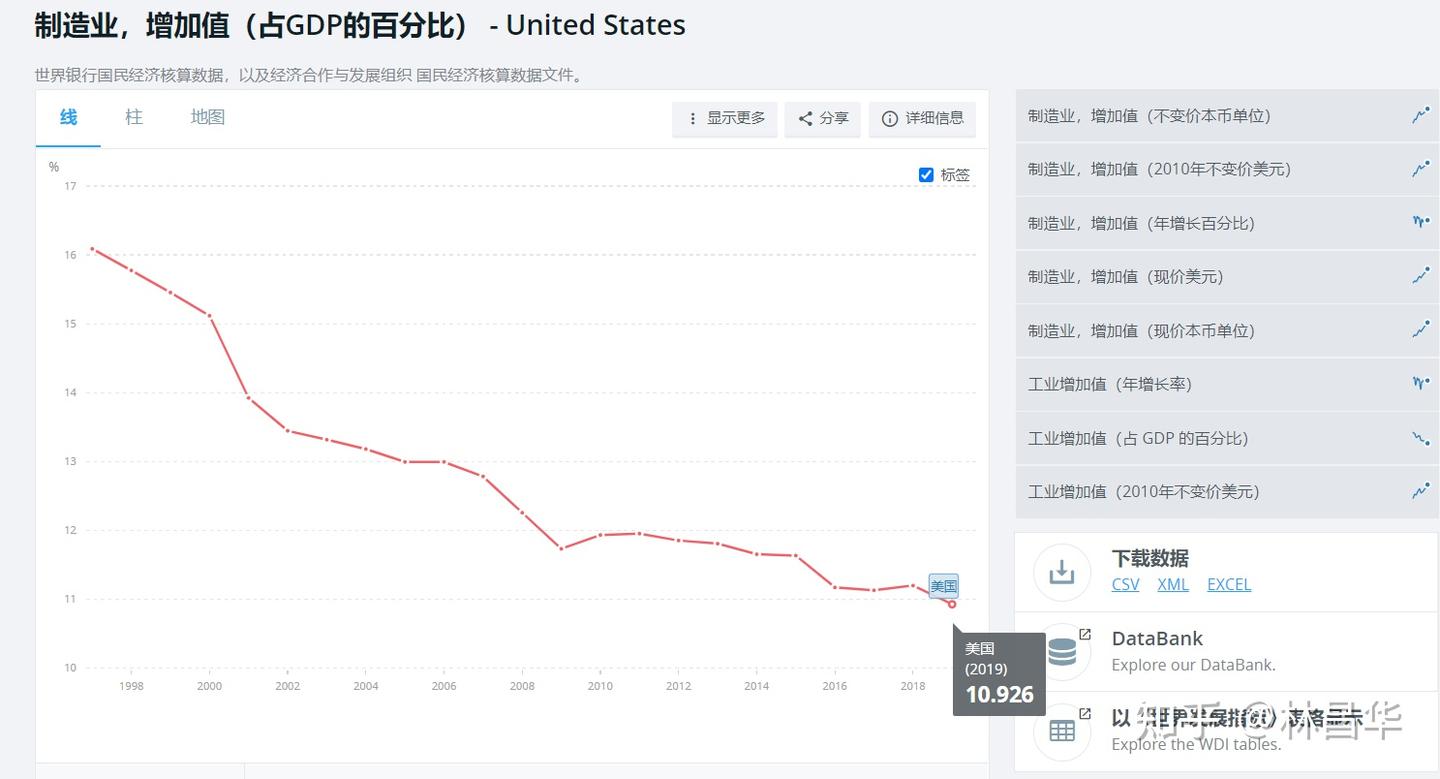Open the 显示更多 options menu

click(x=724, y=119)
